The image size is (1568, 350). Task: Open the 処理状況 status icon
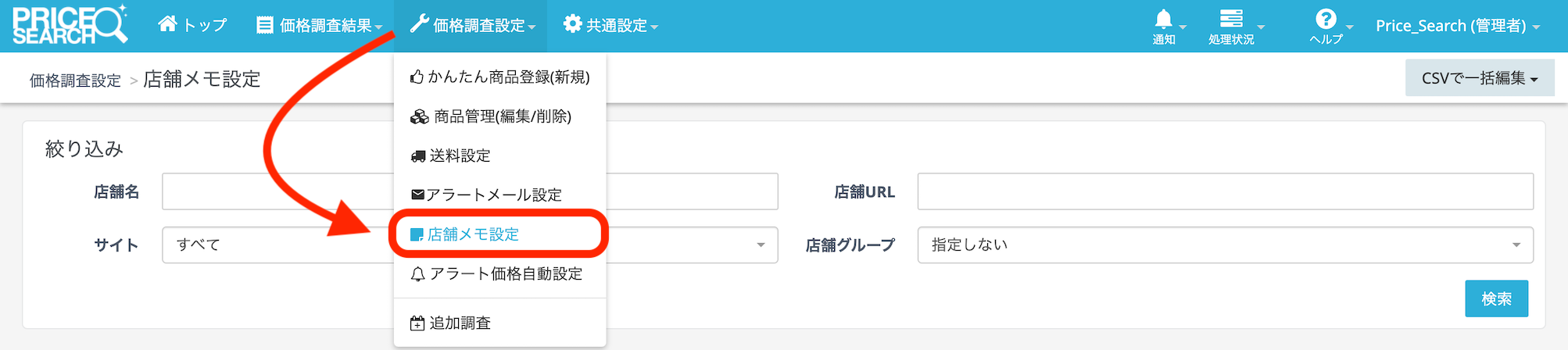click(1231, 20)
